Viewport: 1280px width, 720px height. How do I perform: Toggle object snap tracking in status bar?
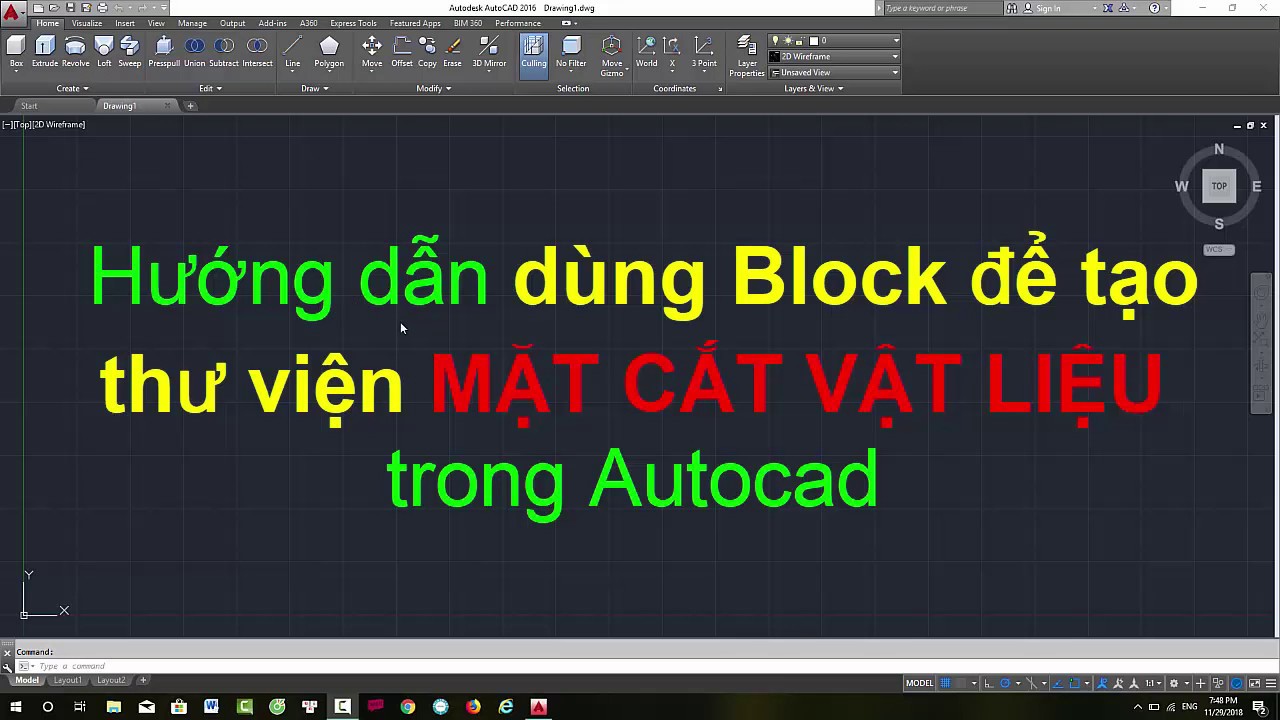[x=1059, y=683]
